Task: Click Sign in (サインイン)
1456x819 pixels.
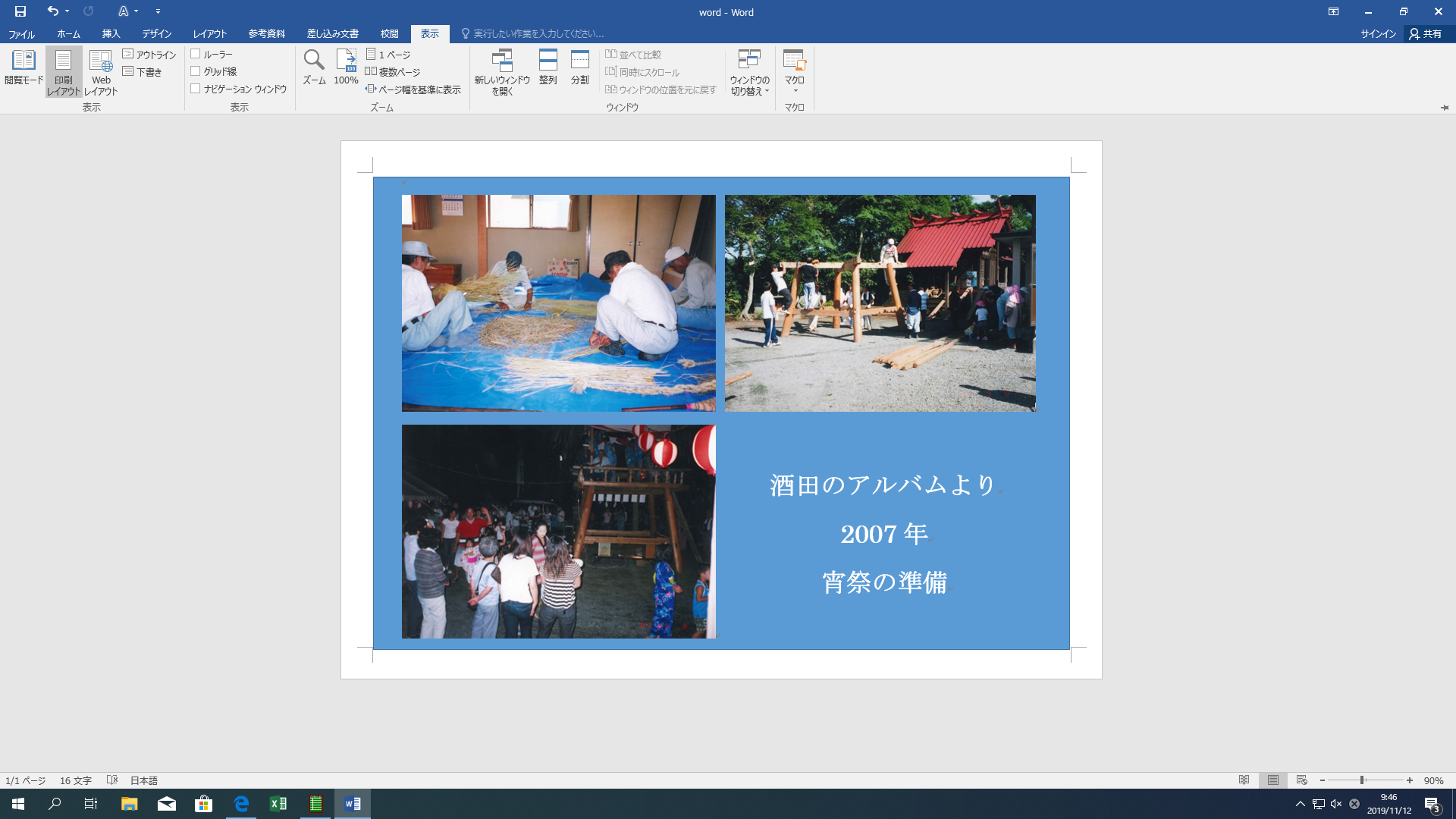Action: point(1378,34)
